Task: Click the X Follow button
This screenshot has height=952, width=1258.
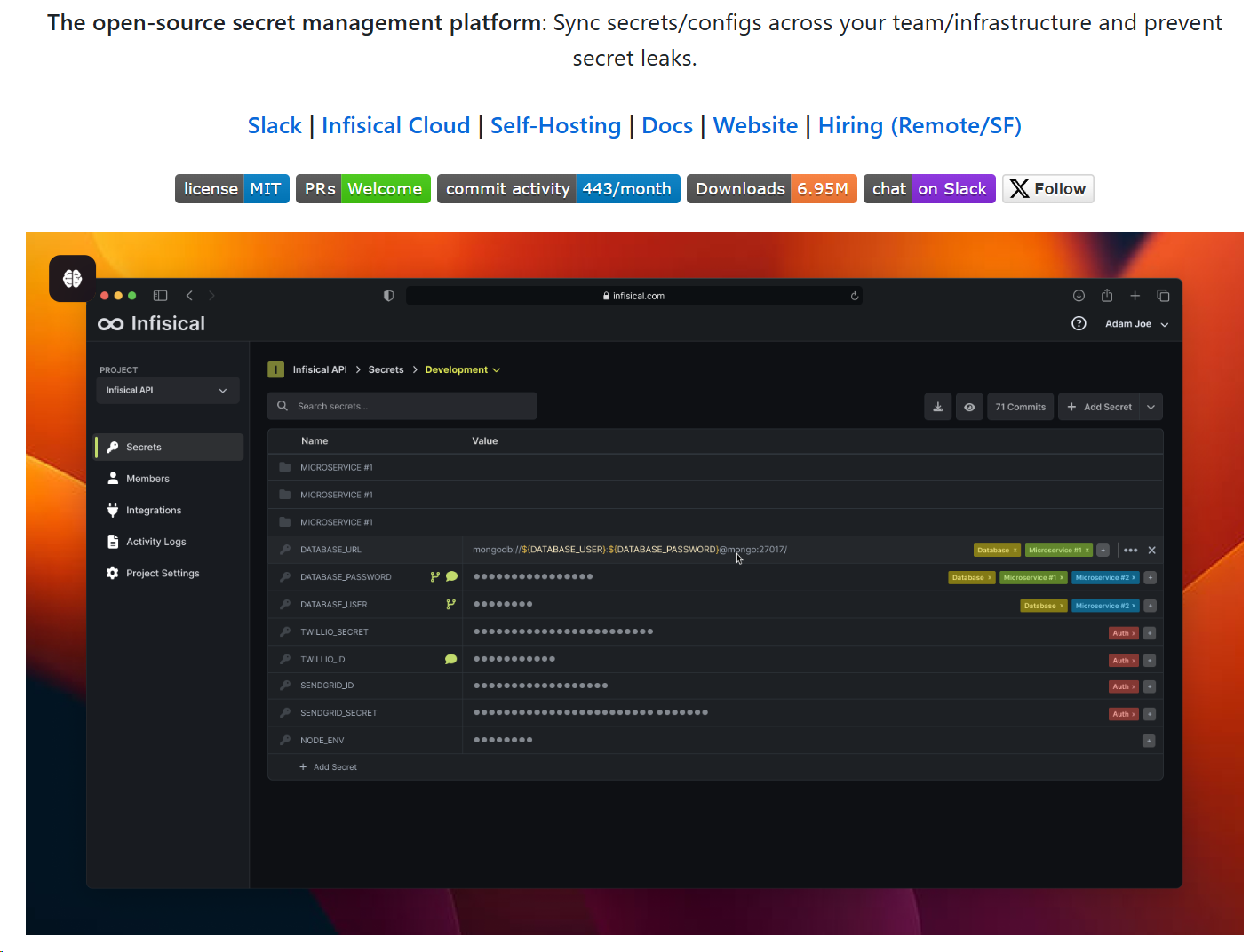Action: tap(1048, 189)
